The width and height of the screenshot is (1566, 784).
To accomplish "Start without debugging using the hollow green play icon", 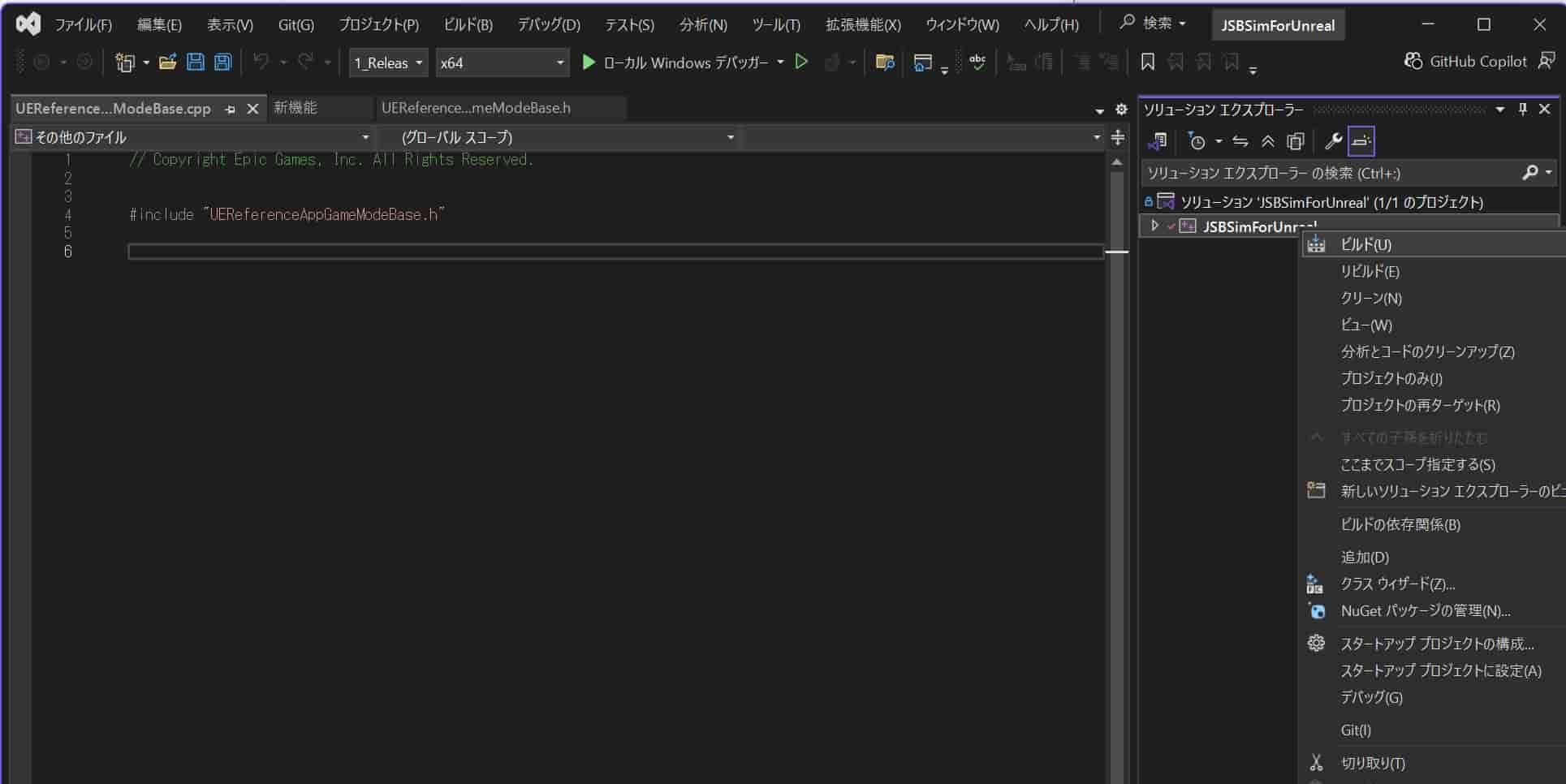I will click(x=801, y=62).
